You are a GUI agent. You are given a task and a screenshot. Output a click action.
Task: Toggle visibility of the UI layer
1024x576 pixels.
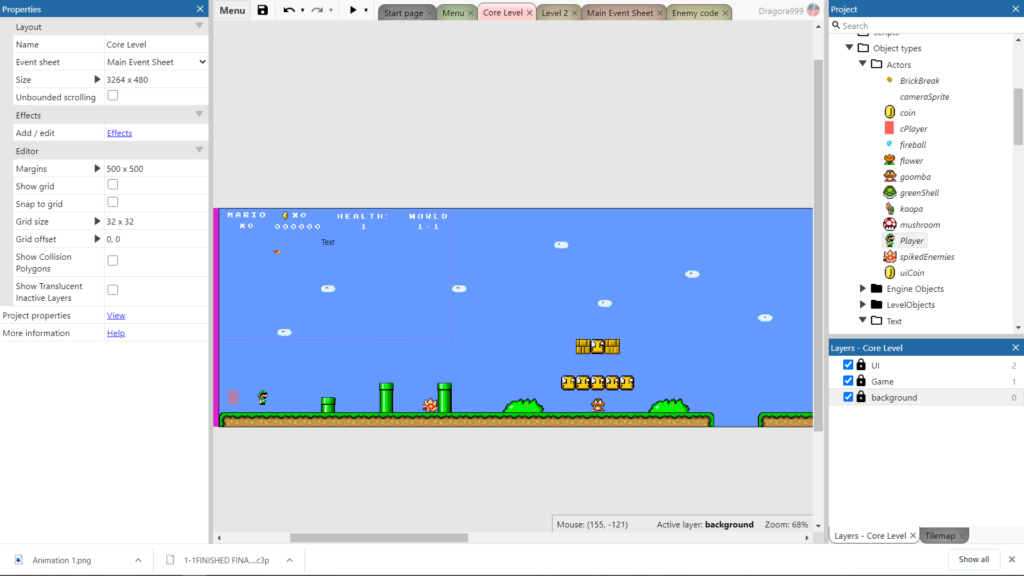click(x=848, y=365)
